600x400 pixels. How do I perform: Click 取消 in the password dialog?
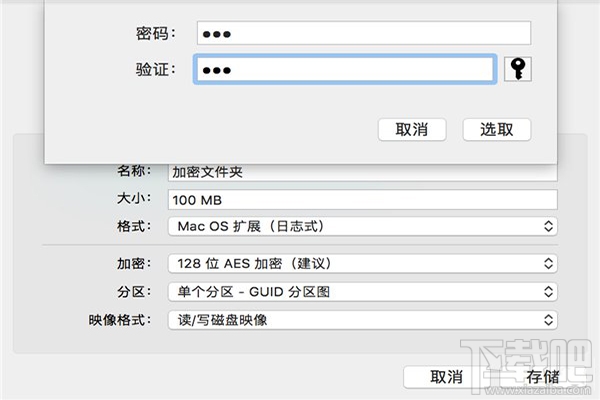coord(412,129)
